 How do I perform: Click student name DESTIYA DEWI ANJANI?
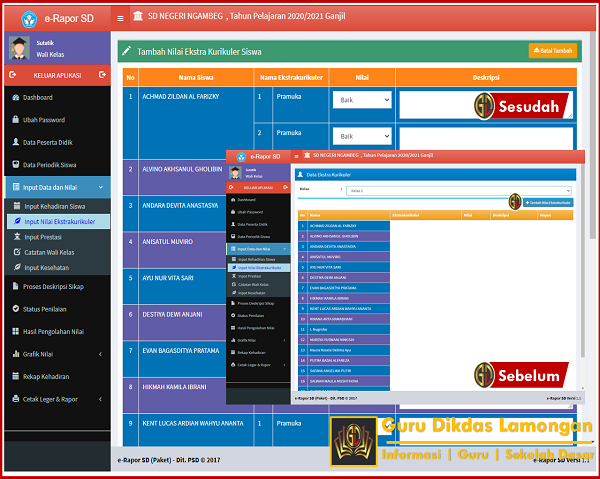point(172,314)
